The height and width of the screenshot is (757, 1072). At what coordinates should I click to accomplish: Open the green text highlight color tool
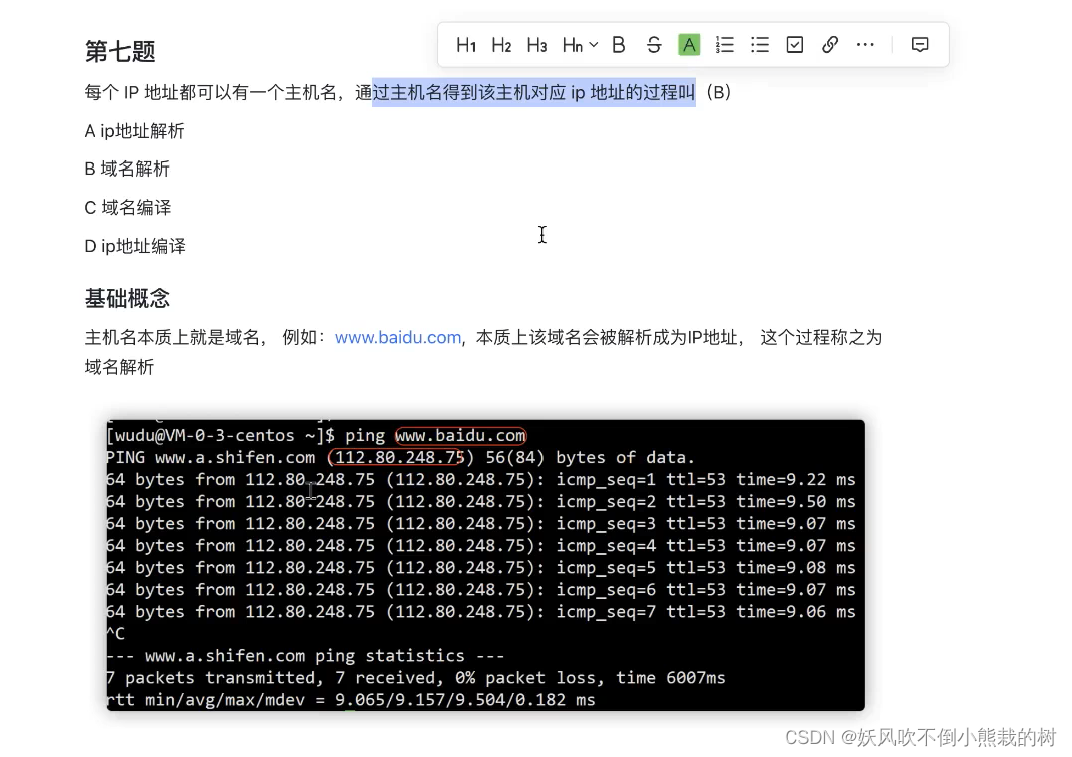tap(689, 45)
